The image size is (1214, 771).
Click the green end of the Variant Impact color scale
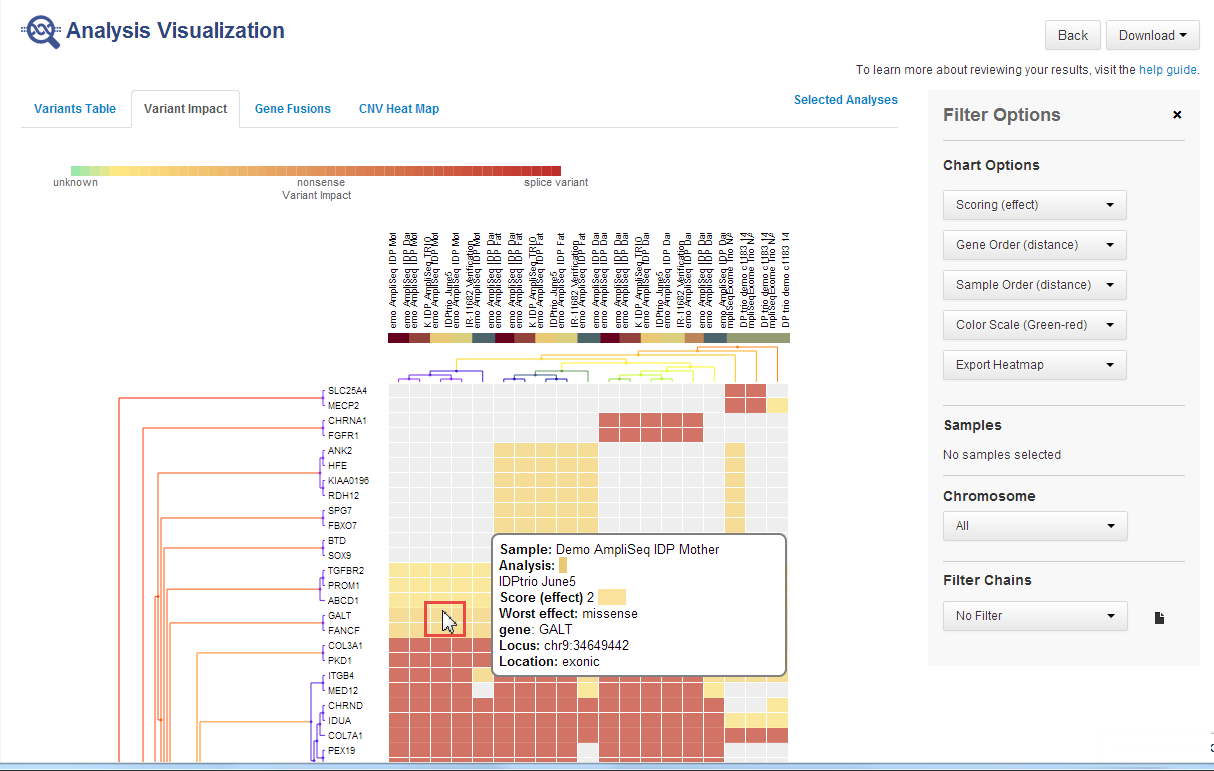tap(77, 171)
